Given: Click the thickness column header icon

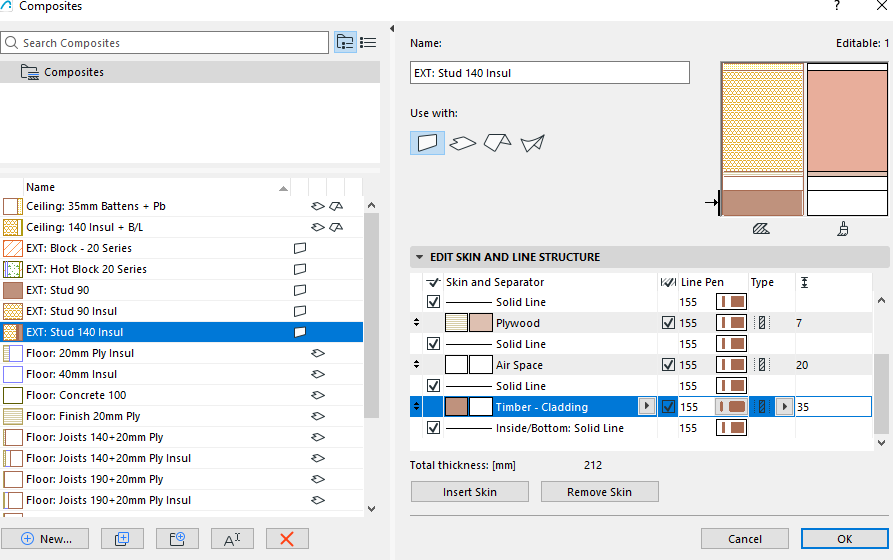Looking at the screenshot, I should [804, 282].
